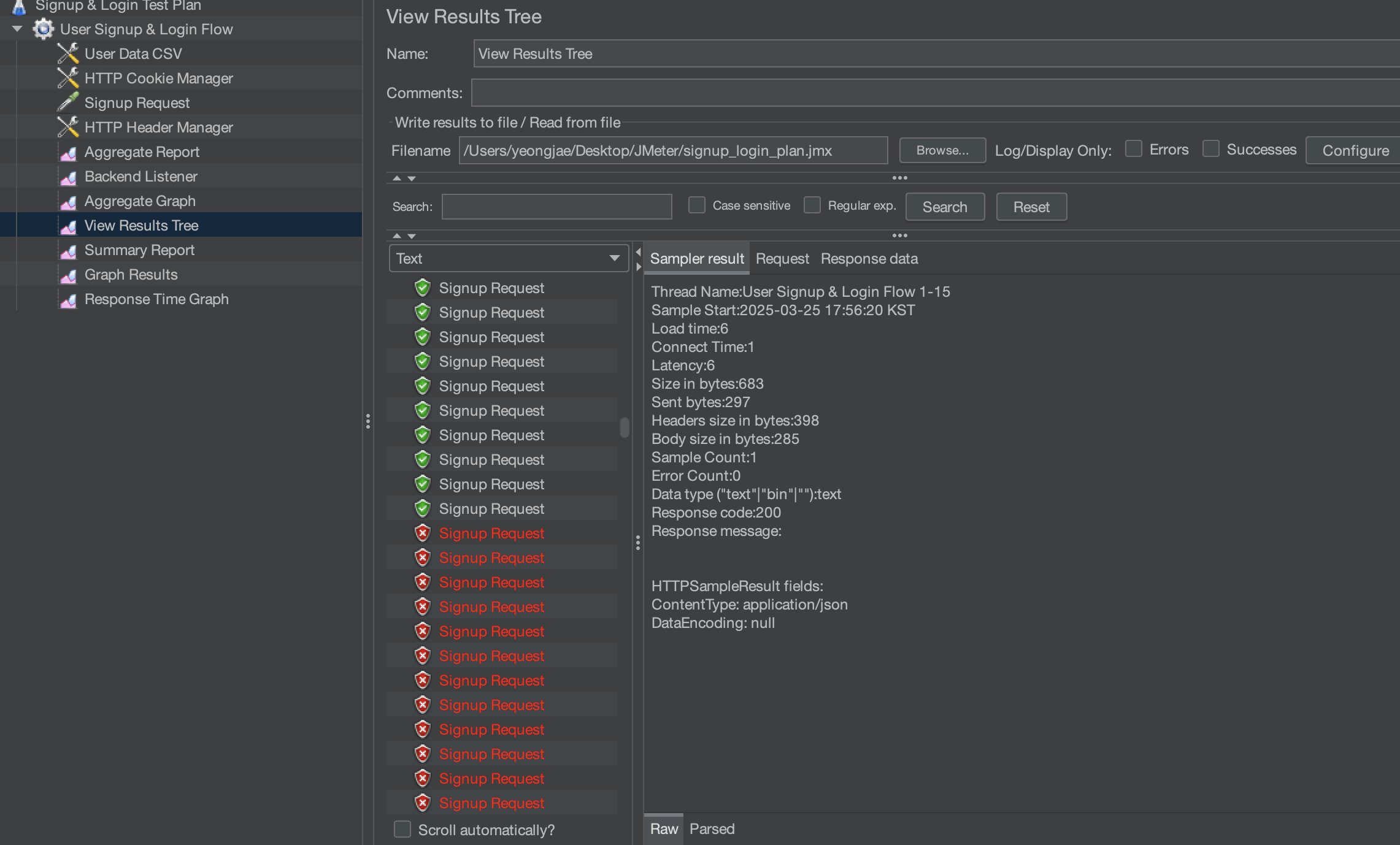Switch to the Parsed tab
Screen dimensions: 1400x845
point(712,829)
